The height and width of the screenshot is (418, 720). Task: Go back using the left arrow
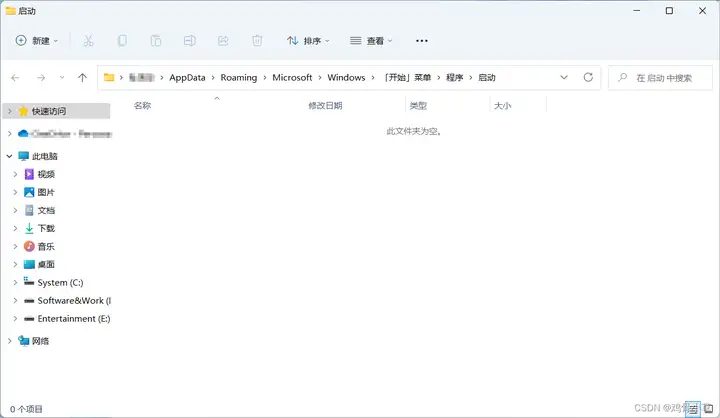(x=15, y=78)
